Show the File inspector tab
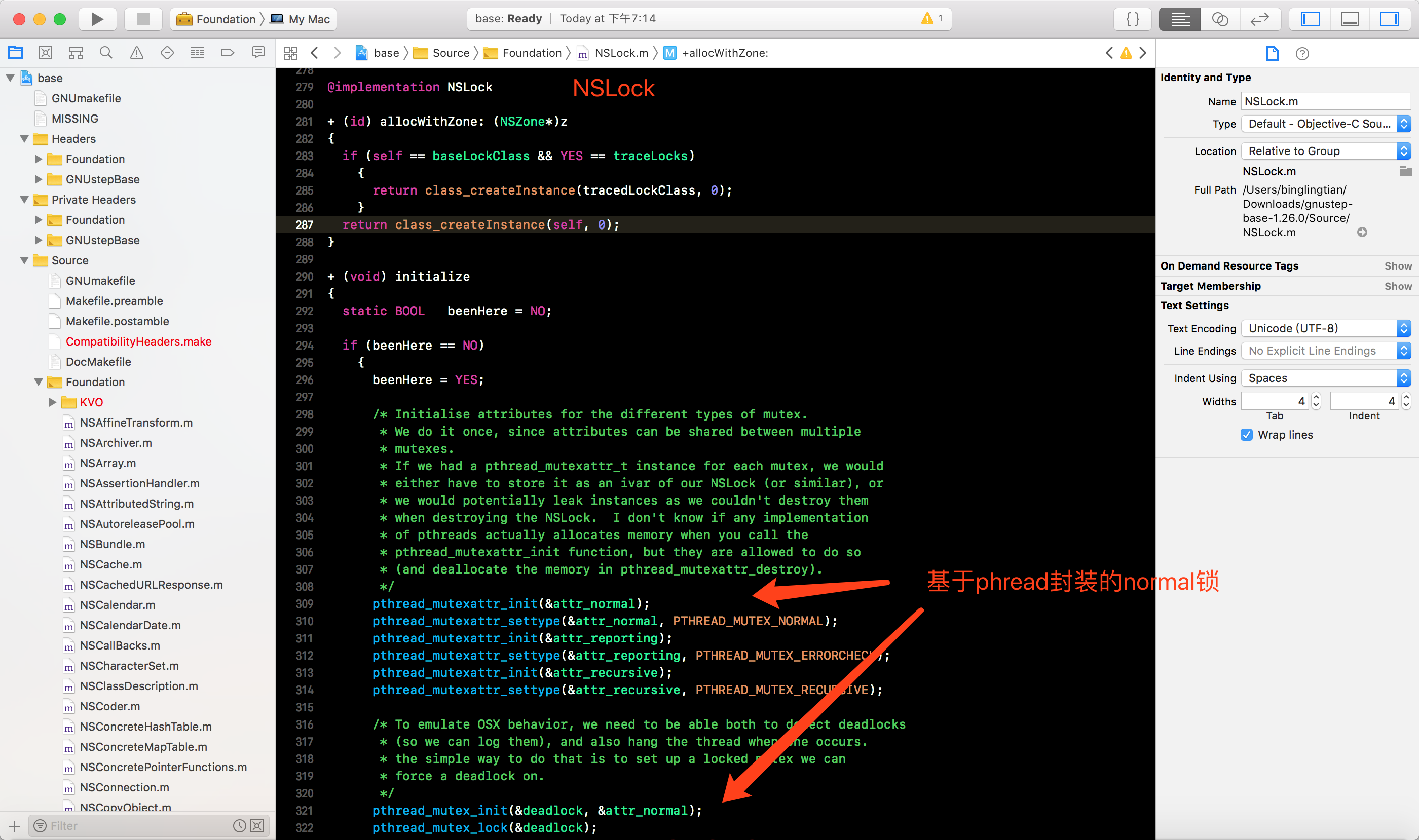The height and width of the screenshot is (840, 1419). pyautogui.click(x=1273, y=54)
